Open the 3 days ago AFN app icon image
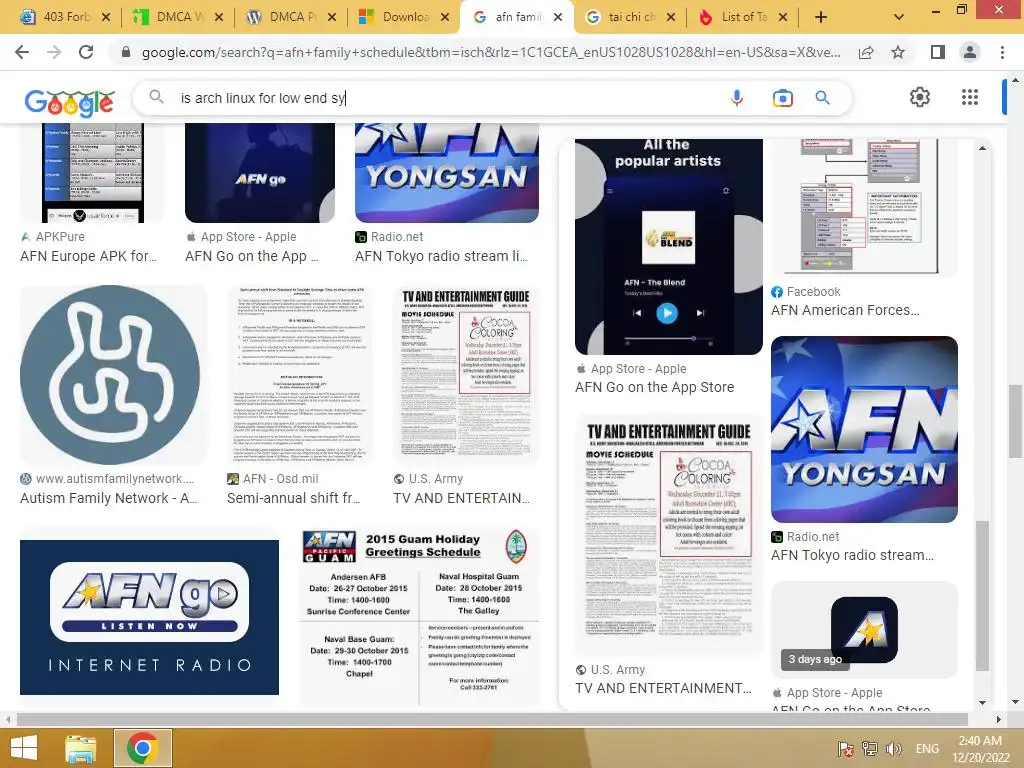Image resolution: width=1024 pixels, height=768 pixels. (x=864, y=630)
